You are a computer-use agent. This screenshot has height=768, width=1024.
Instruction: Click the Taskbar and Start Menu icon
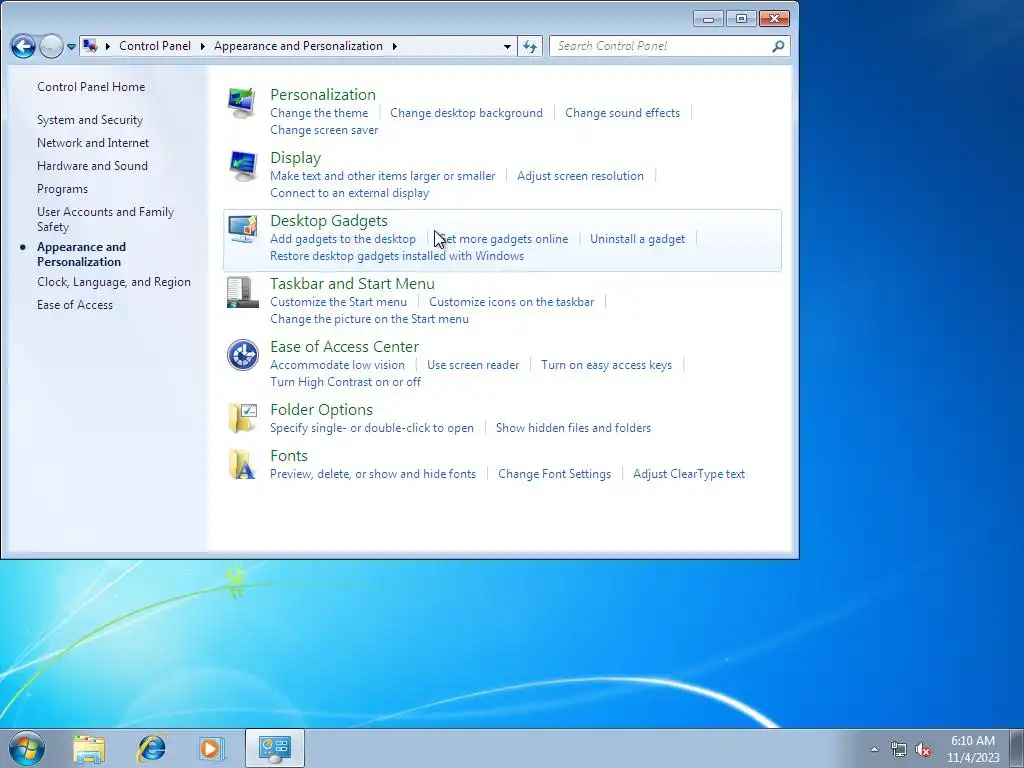click(242, 292)
